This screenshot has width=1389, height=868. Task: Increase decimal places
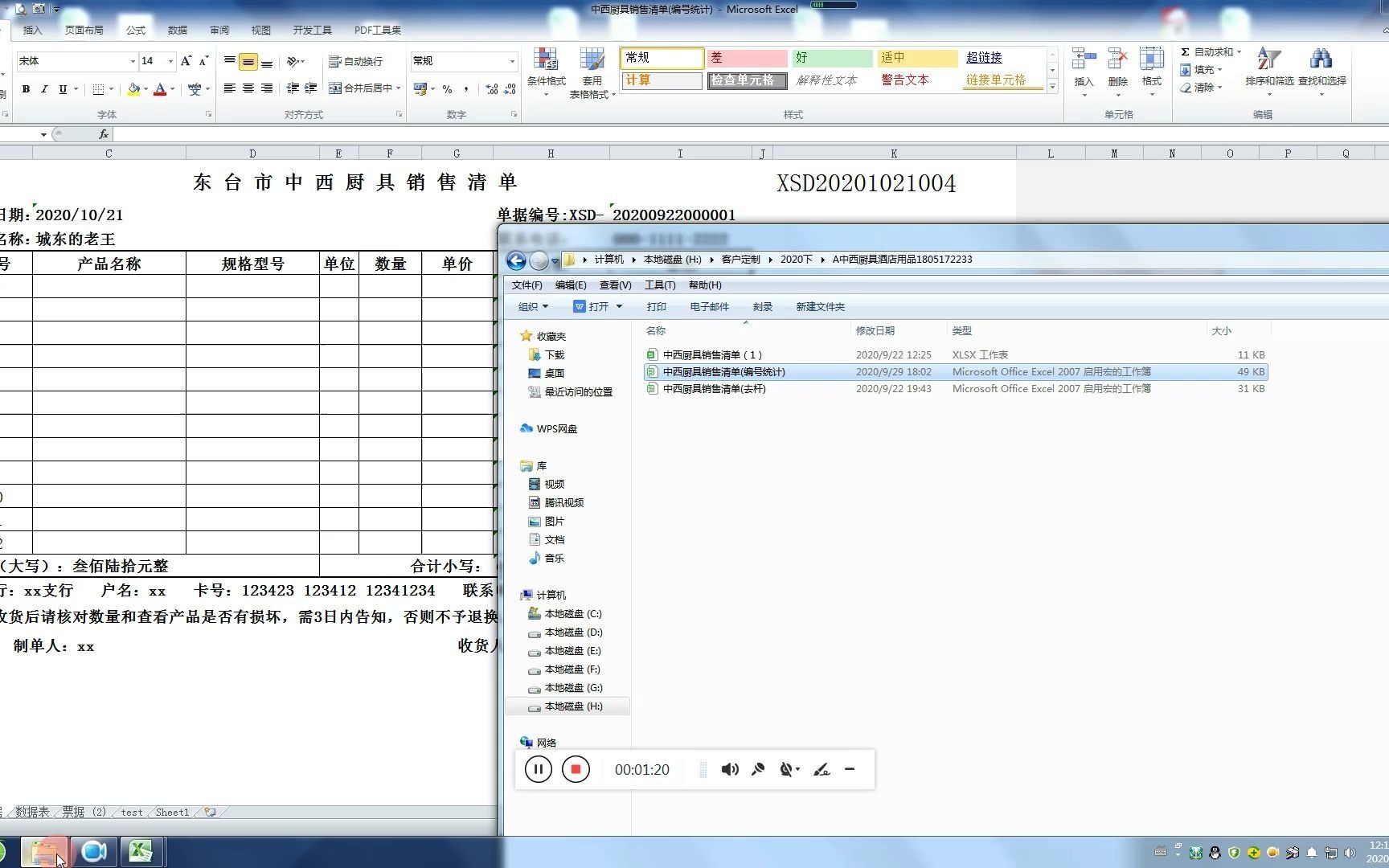click(x=492, y=89)
